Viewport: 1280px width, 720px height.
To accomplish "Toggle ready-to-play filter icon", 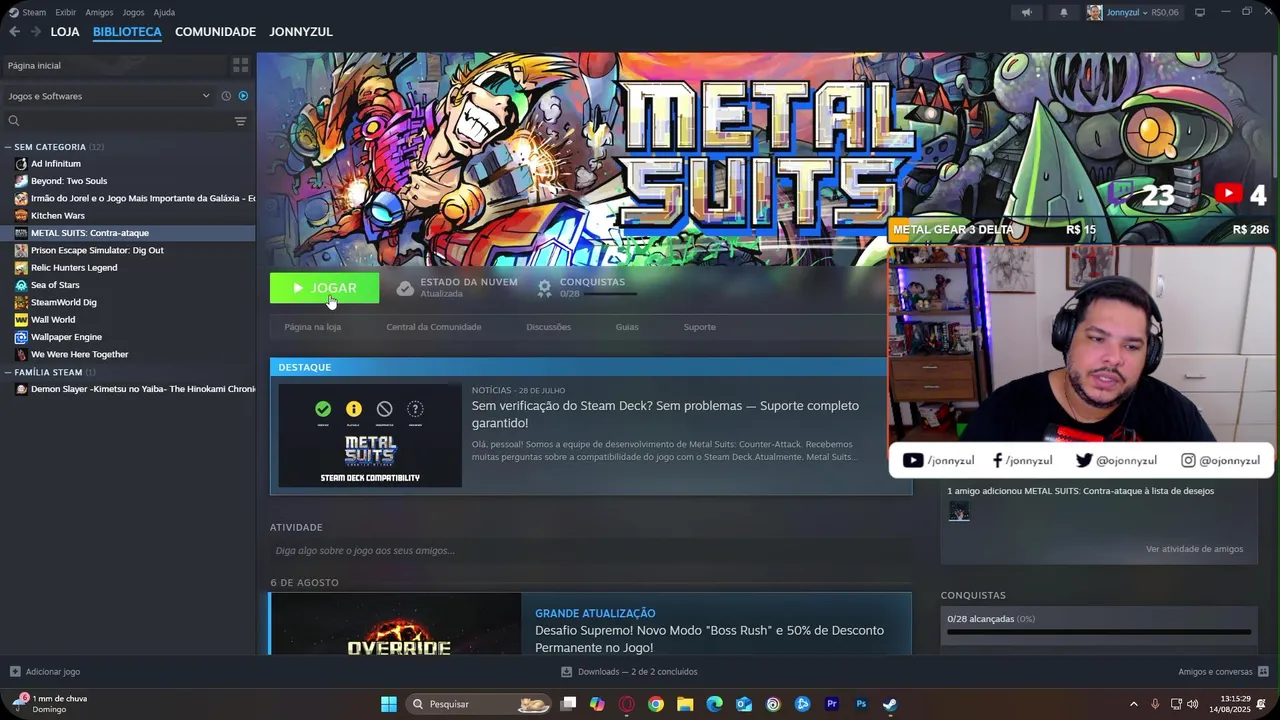I will click(243, 96).
